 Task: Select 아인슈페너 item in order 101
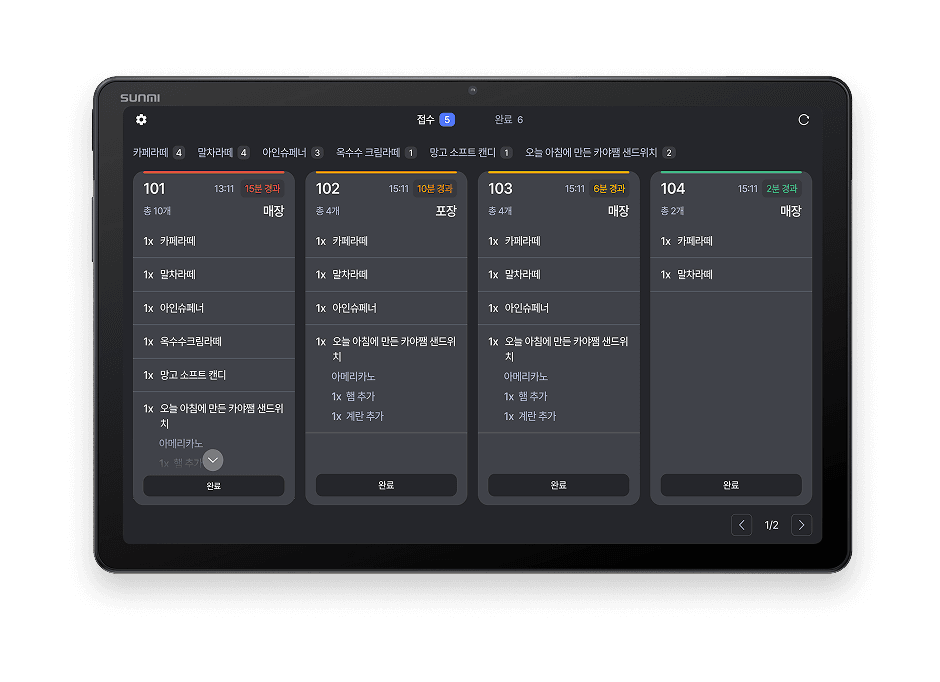click(x=213, y=308)
